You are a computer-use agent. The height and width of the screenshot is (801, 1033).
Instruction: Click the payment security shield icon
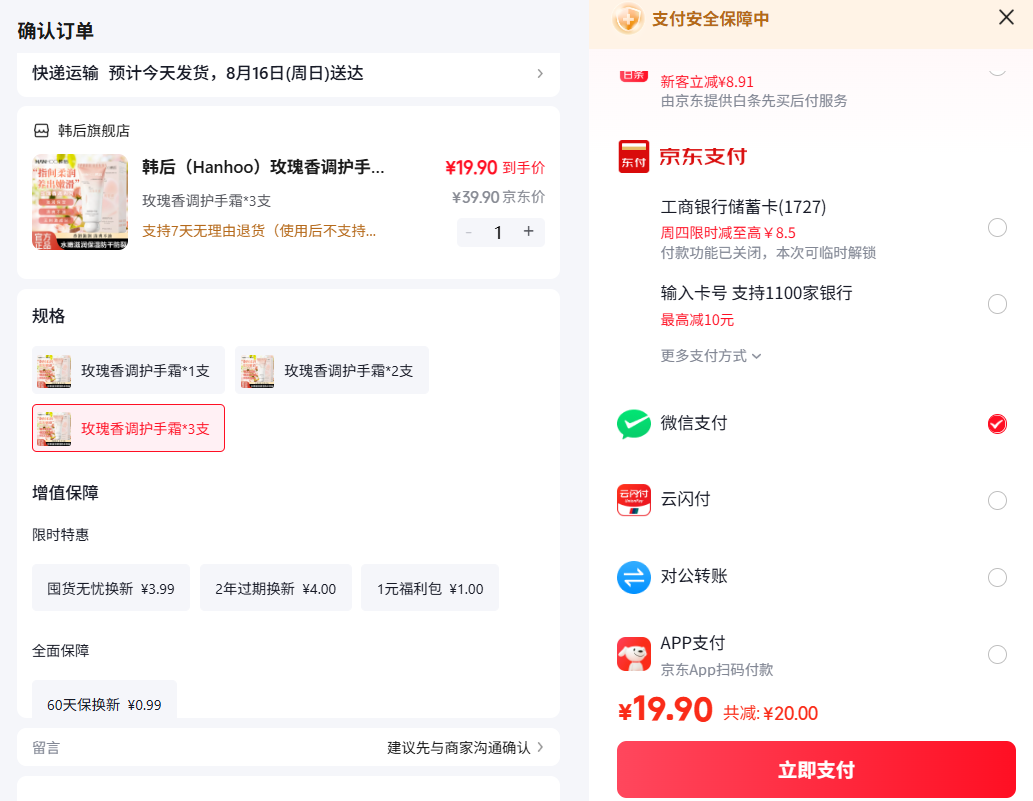pos(628,18)
